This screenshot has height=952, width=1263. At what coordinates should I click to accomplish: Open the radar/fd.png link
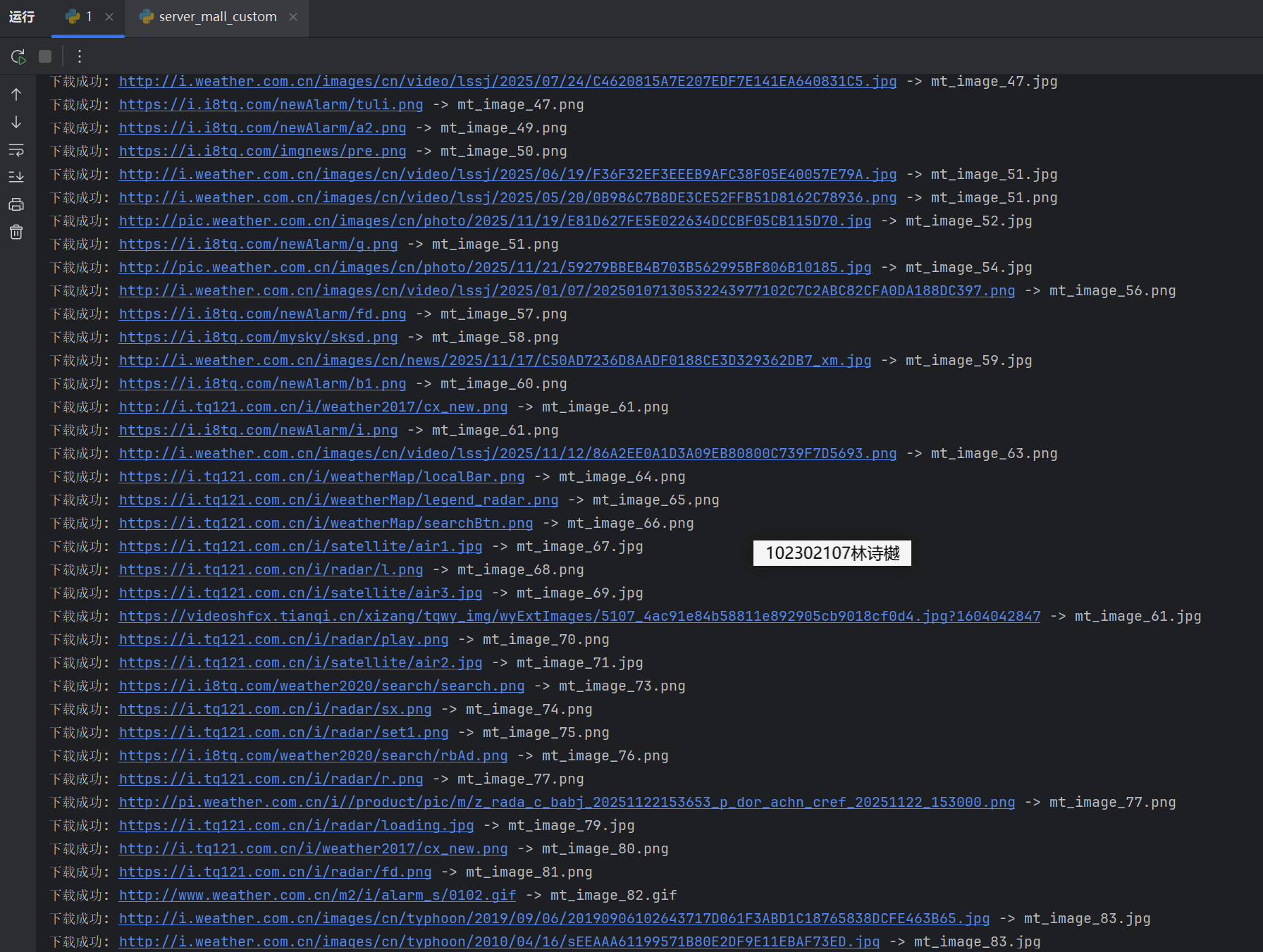click(x=276, y=872)
